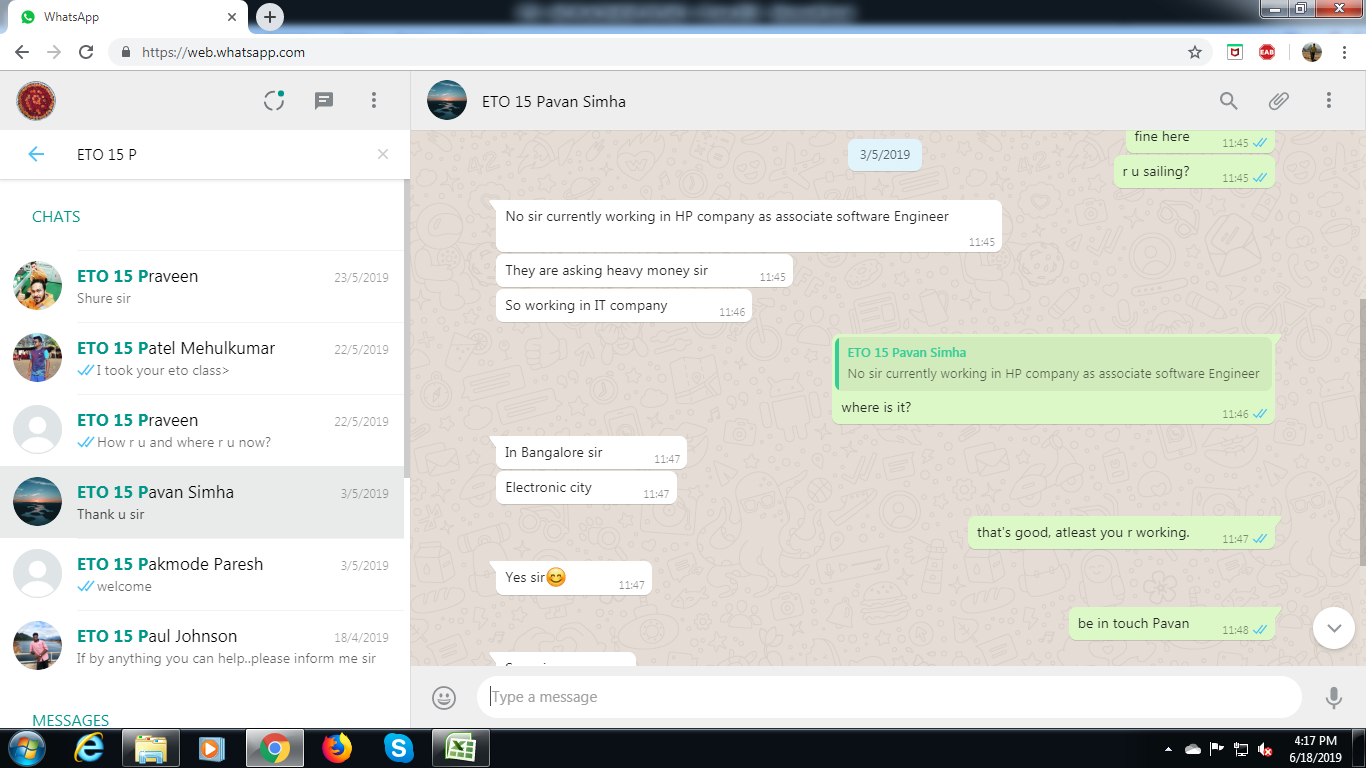Click the red EAD extension icon
Viewport: 1366px width, 768px height.
pos(1267,52)
